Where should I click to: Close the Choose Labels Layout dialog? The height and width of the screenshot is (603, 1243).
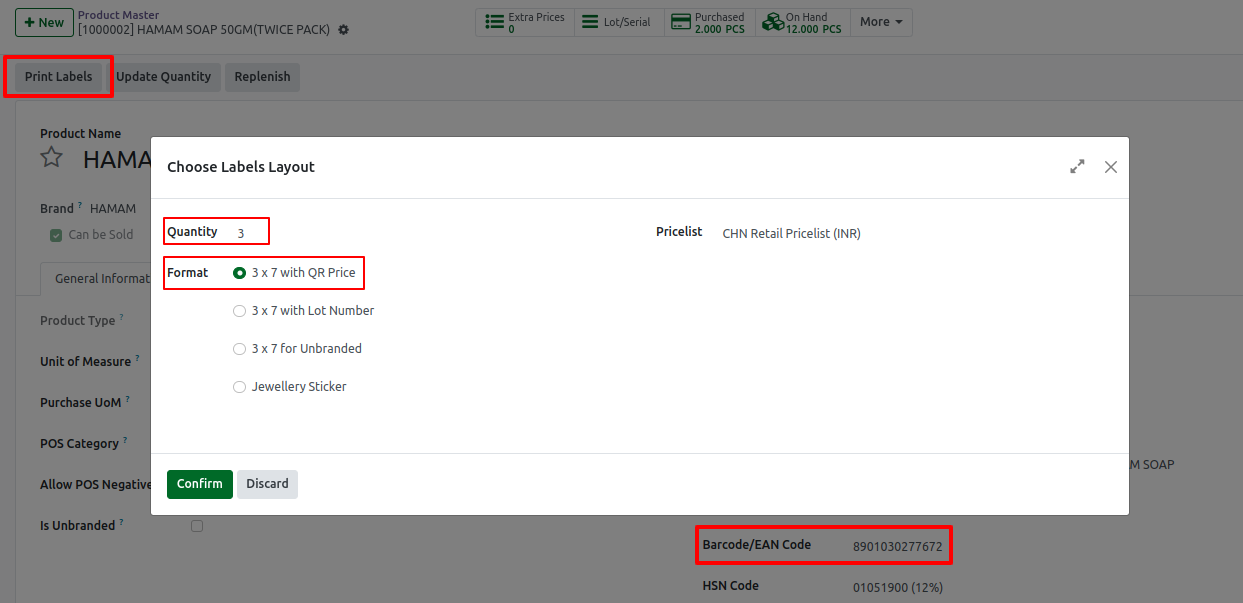click(x=1111, y=167)
